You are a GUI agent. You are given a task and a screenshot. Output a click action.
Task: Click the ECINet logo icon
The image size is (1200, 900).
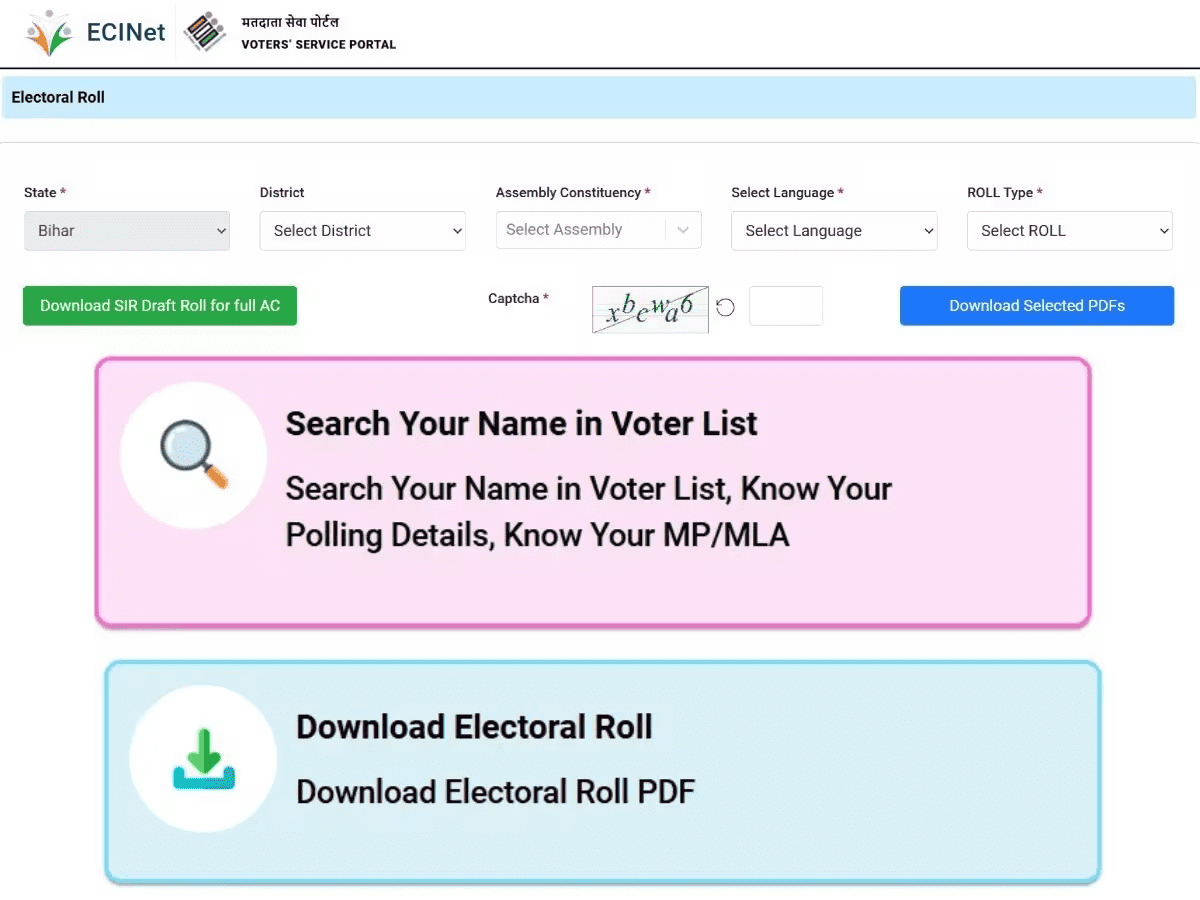point(50,33)
